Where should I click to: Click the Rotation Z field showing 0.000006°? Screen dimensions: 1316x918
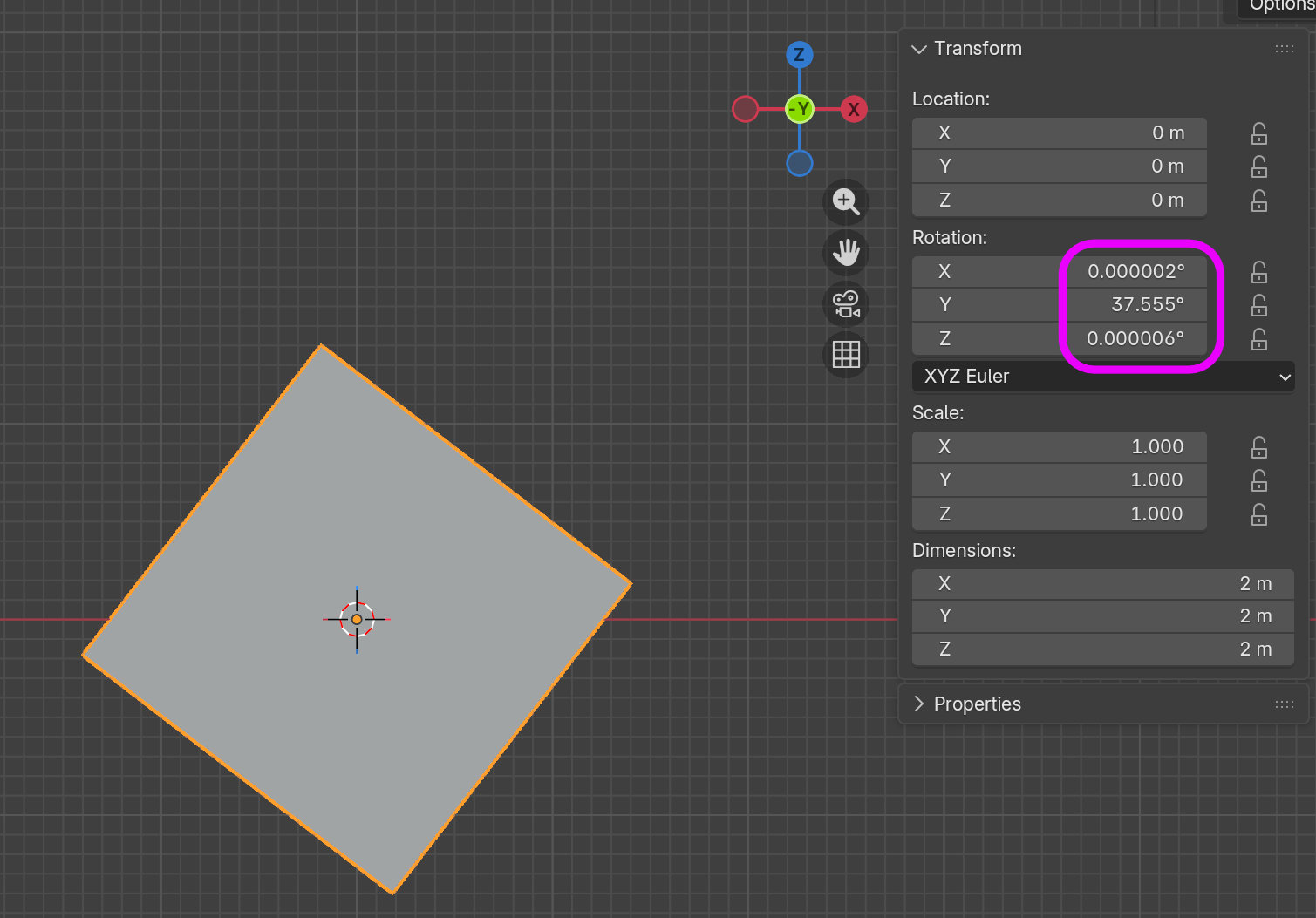click(x=1060, y=339)
